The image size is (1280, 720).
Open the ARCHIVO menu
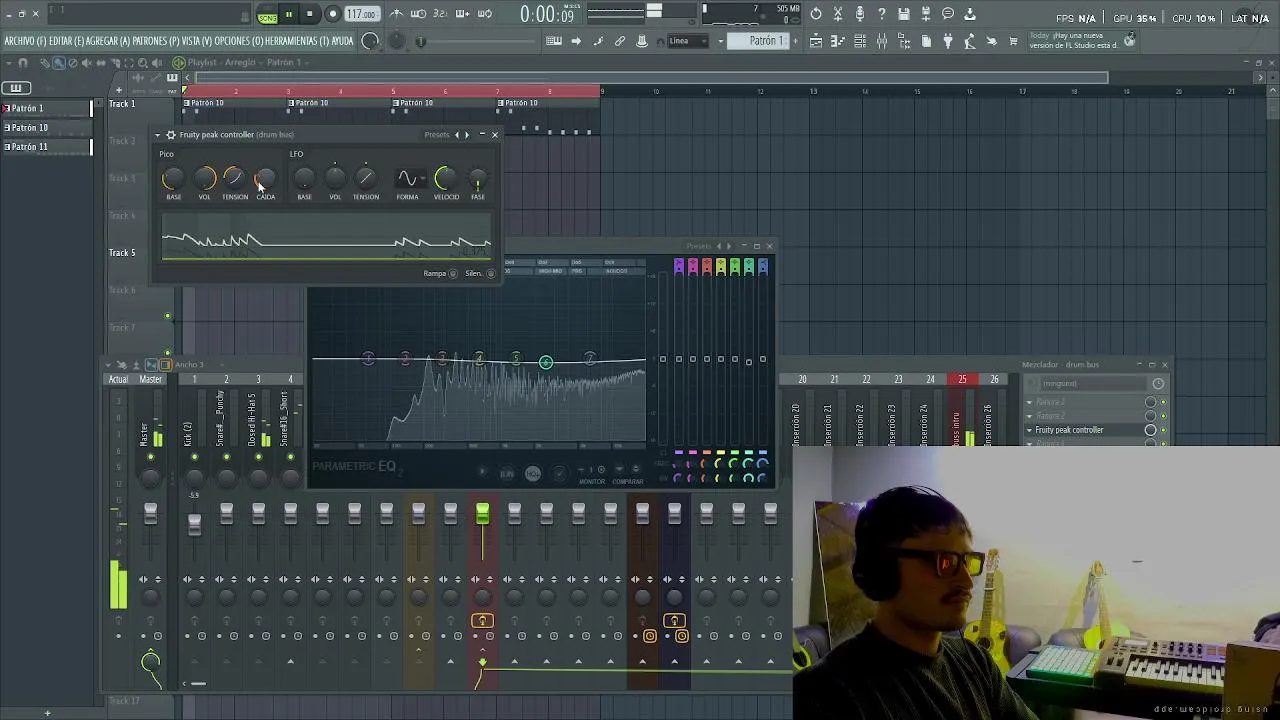[x=26, y=41]
